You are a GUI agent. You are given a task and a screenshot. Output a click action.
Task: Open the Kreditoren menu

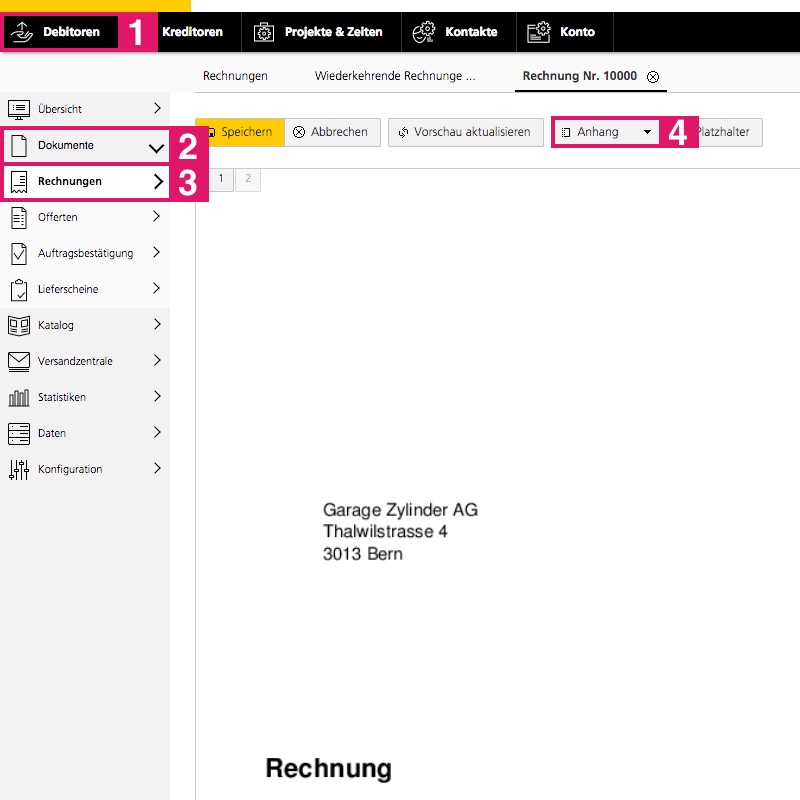[192, 32]
